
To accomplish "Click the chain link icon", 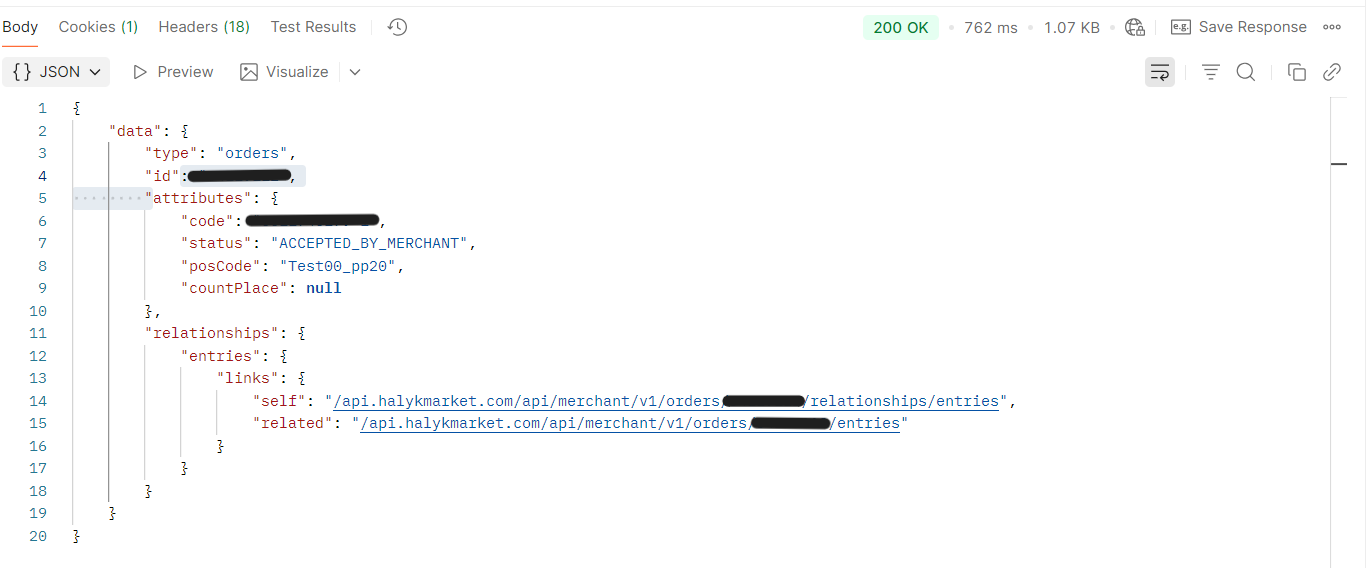I will [x=1331, y=72].
